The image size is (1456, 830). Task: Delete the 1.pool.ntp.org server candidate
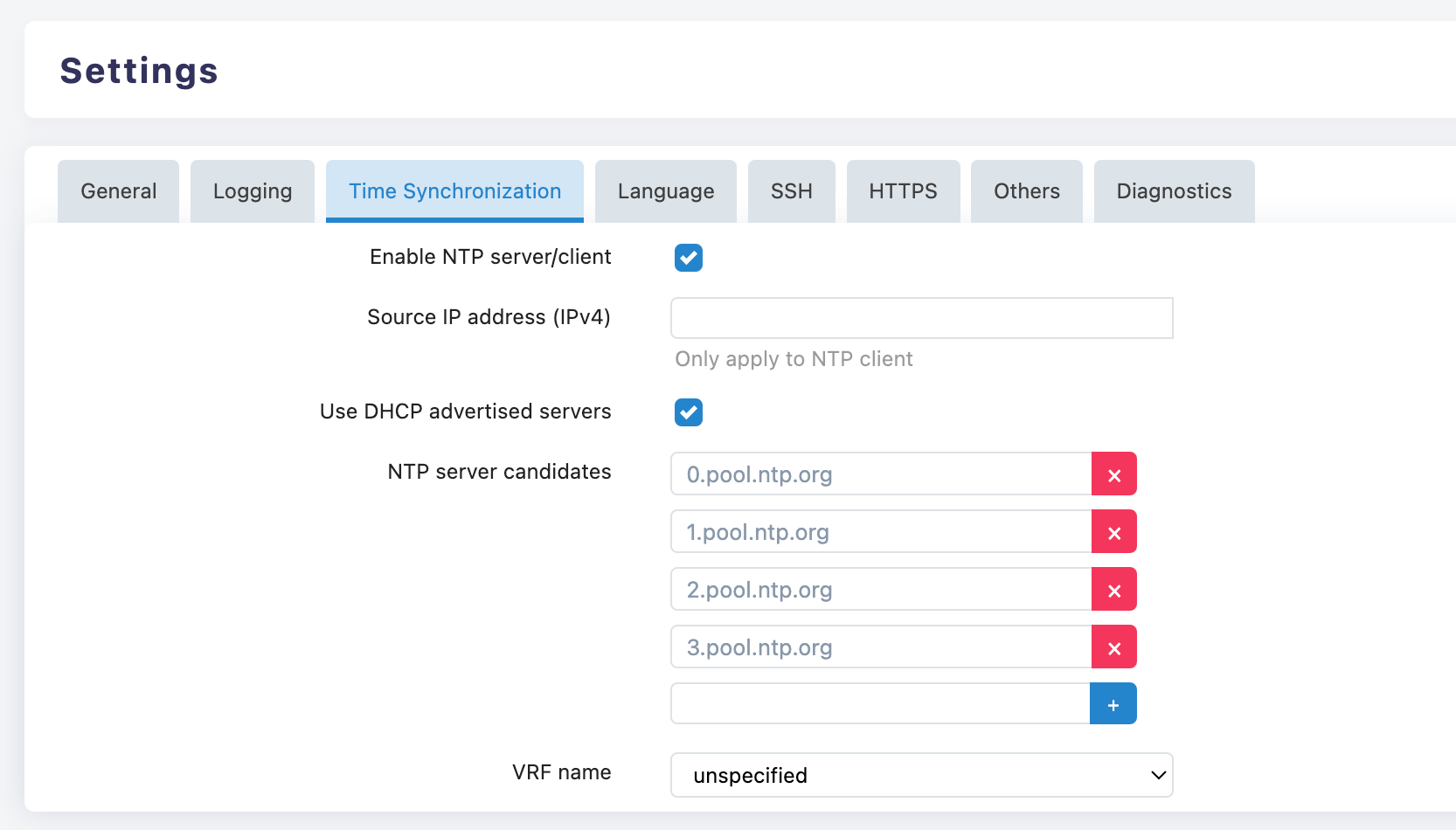pos(1113,532)
